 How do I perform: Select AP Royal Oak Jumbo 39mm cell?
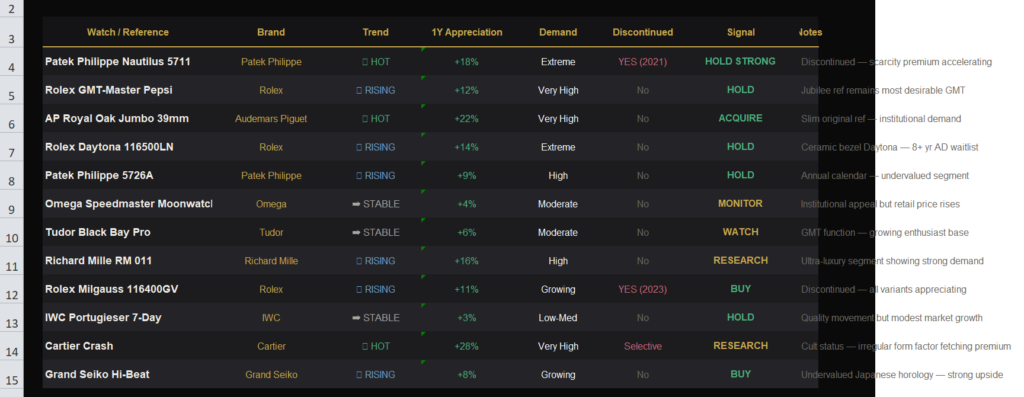(x=128, y=118)
